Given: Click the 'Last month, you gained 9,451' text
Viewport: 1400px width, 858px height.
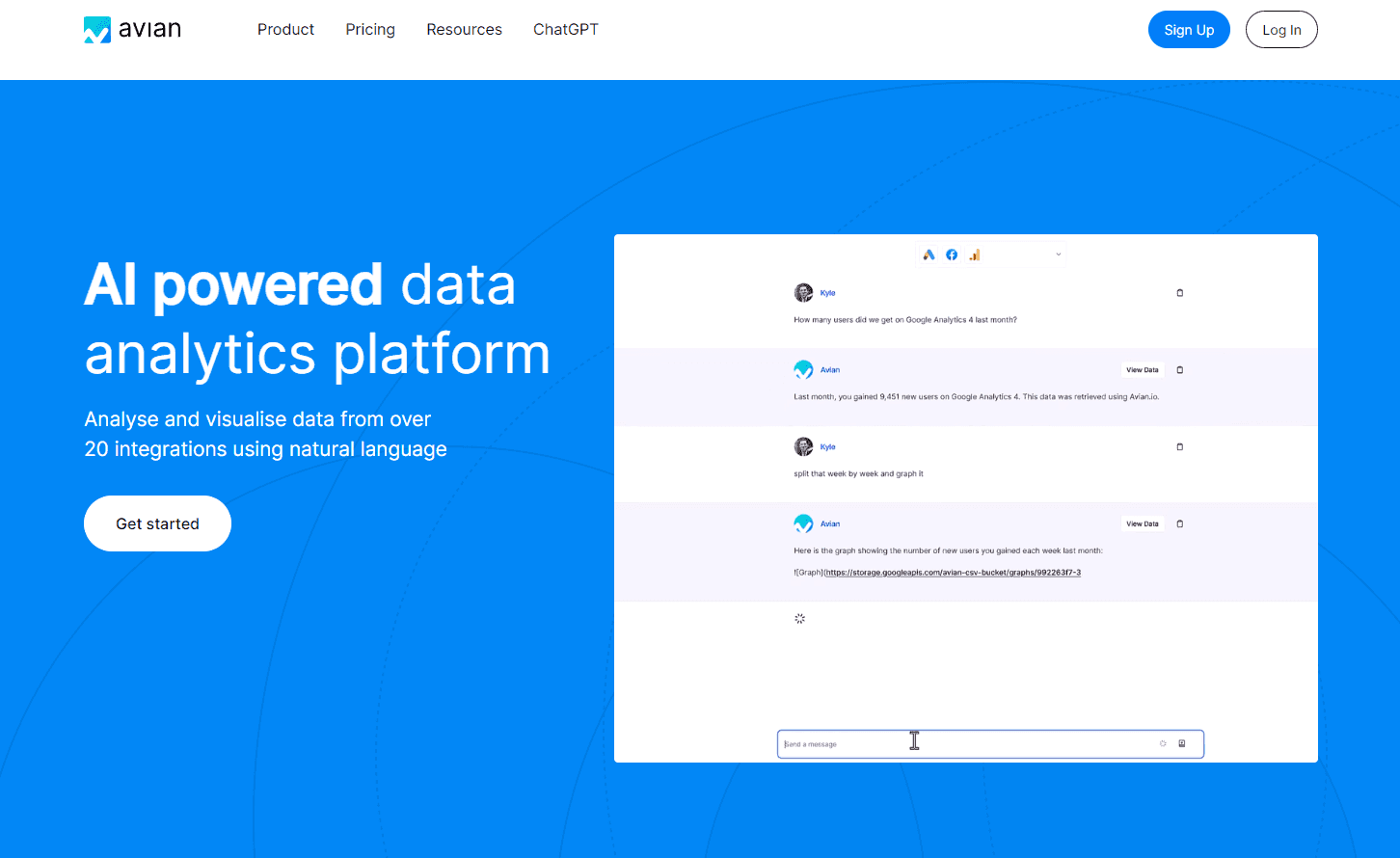Looking at the screenshot, I should pyautogui.click(x=977, y=396).
